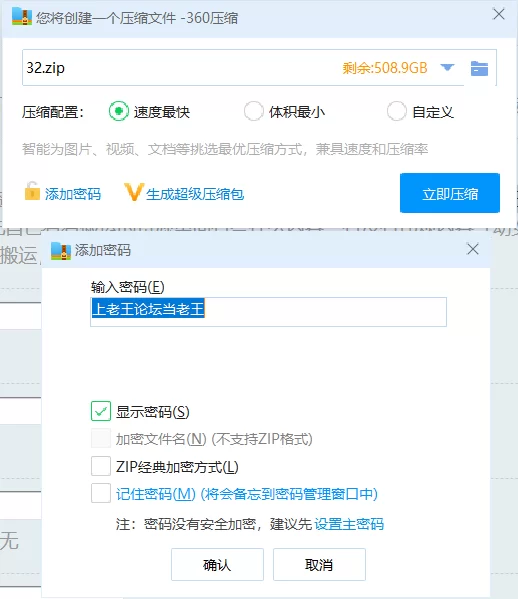Click the 生成超级压缩包 link
Viewport: 518px width, 599px height.
click(195, 194)
